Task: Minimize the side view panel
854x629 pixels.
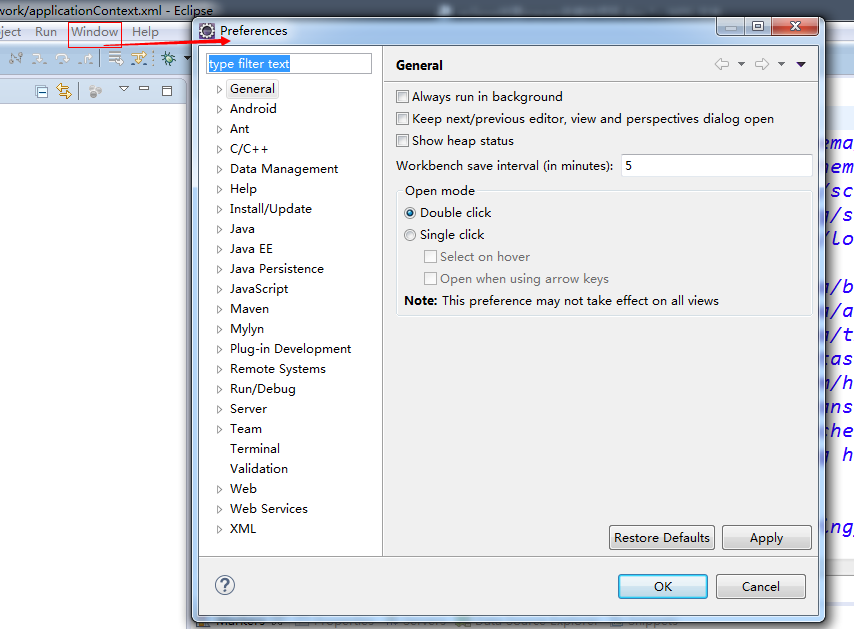Action: [144, 88]
